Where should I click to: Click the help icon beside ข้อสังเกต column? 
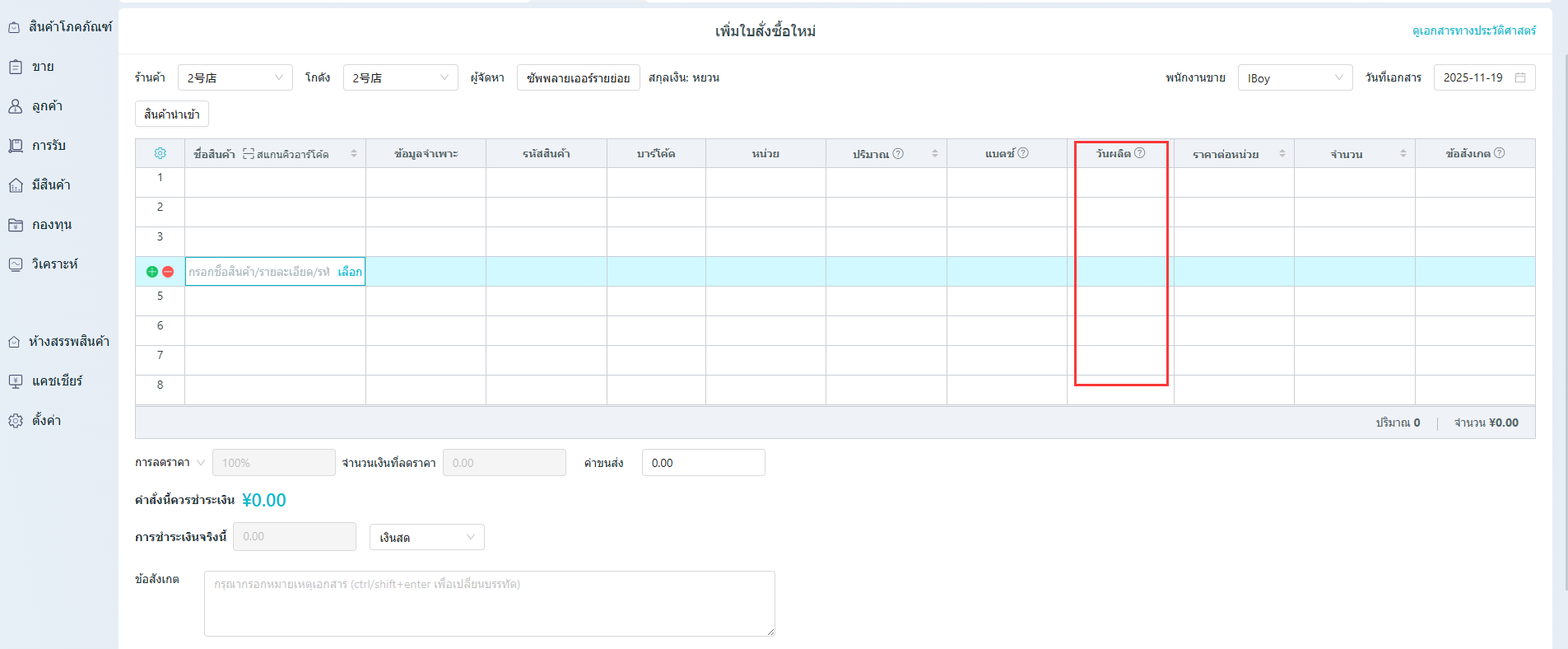point(1499,153)
